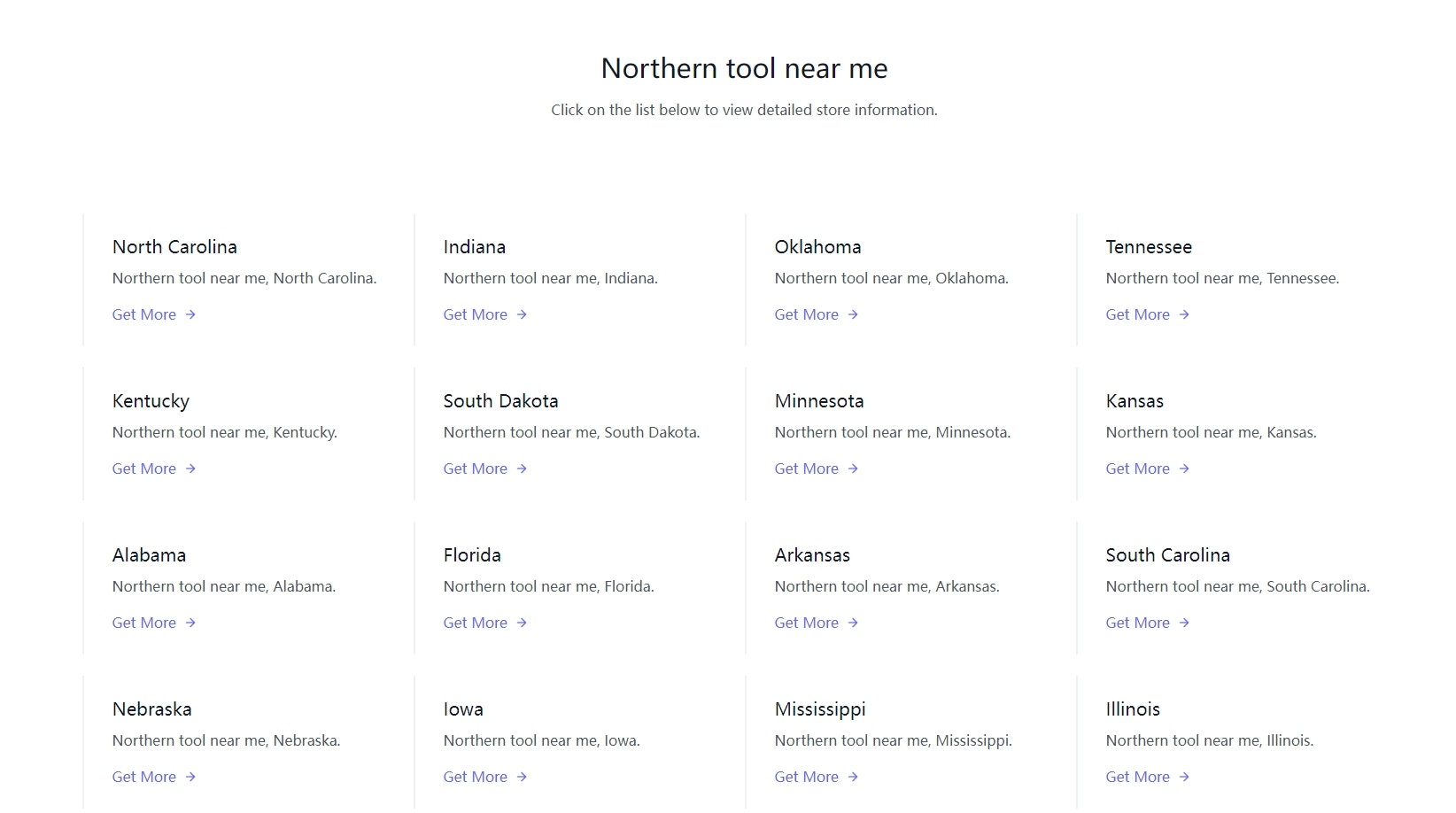The width and height of the screenshot is (1456, 813).
Task: Follow the Get More link for Illinois
Action: (1148, 777)
